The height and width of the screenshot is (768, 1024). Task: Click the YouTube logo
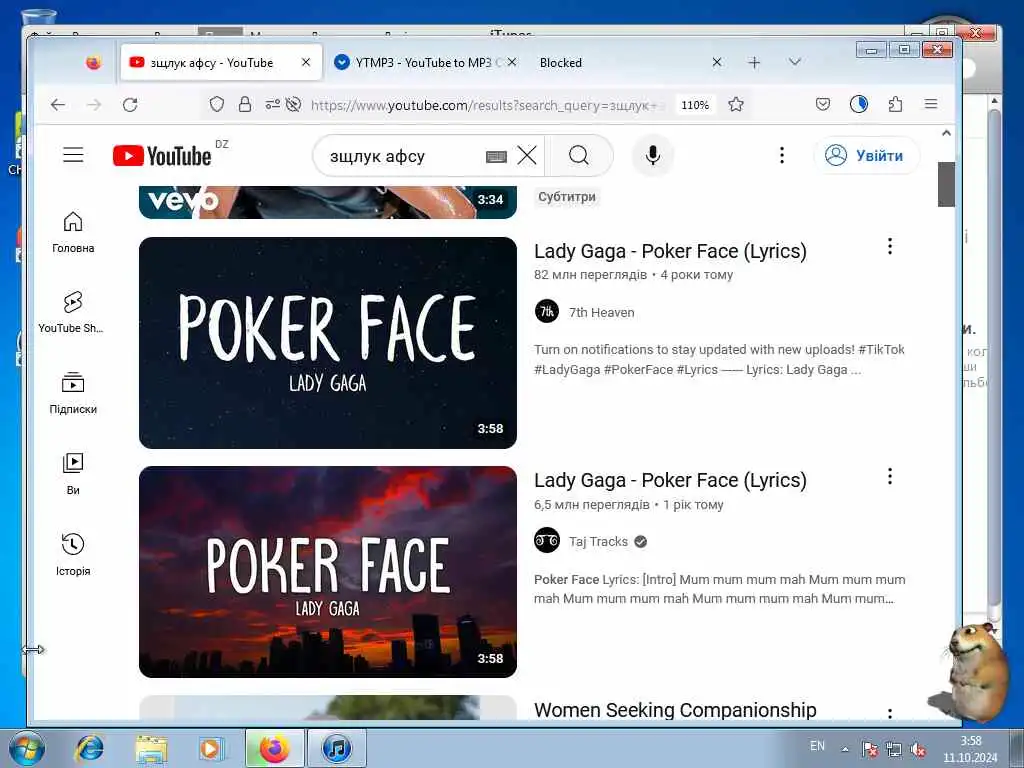(x=162, y=156)
